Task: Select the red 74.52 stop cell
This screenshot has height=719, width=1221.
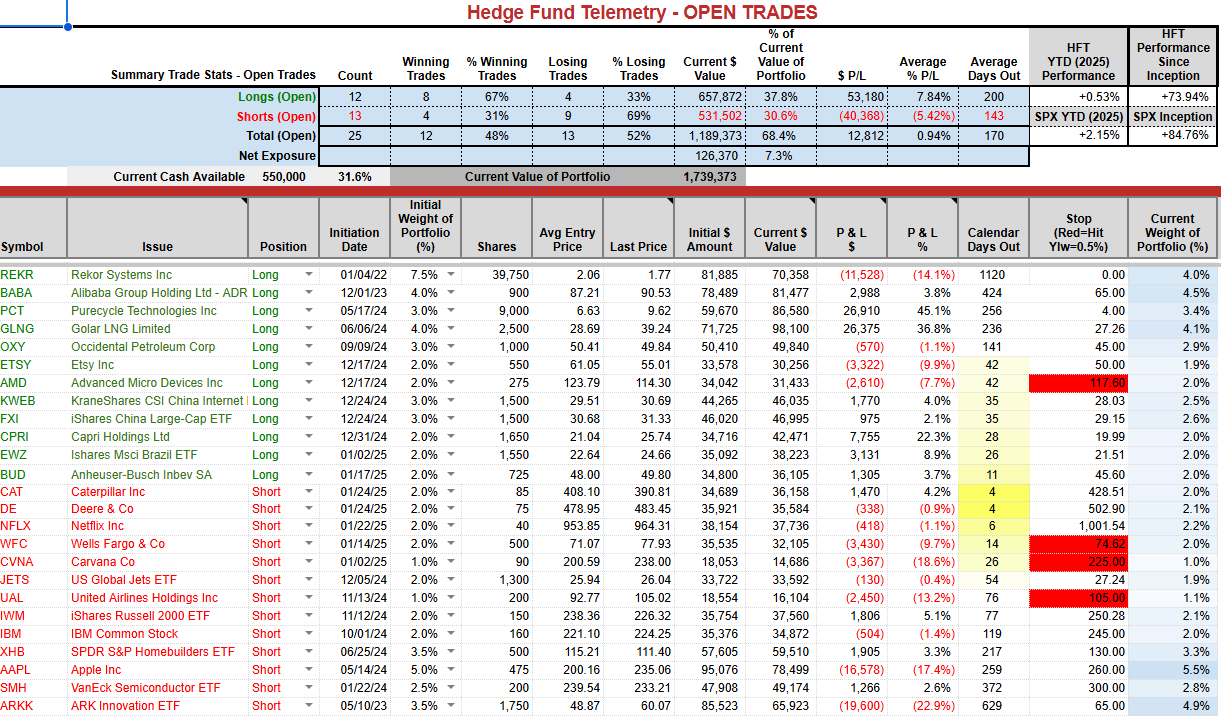Action: [1078, 544]
